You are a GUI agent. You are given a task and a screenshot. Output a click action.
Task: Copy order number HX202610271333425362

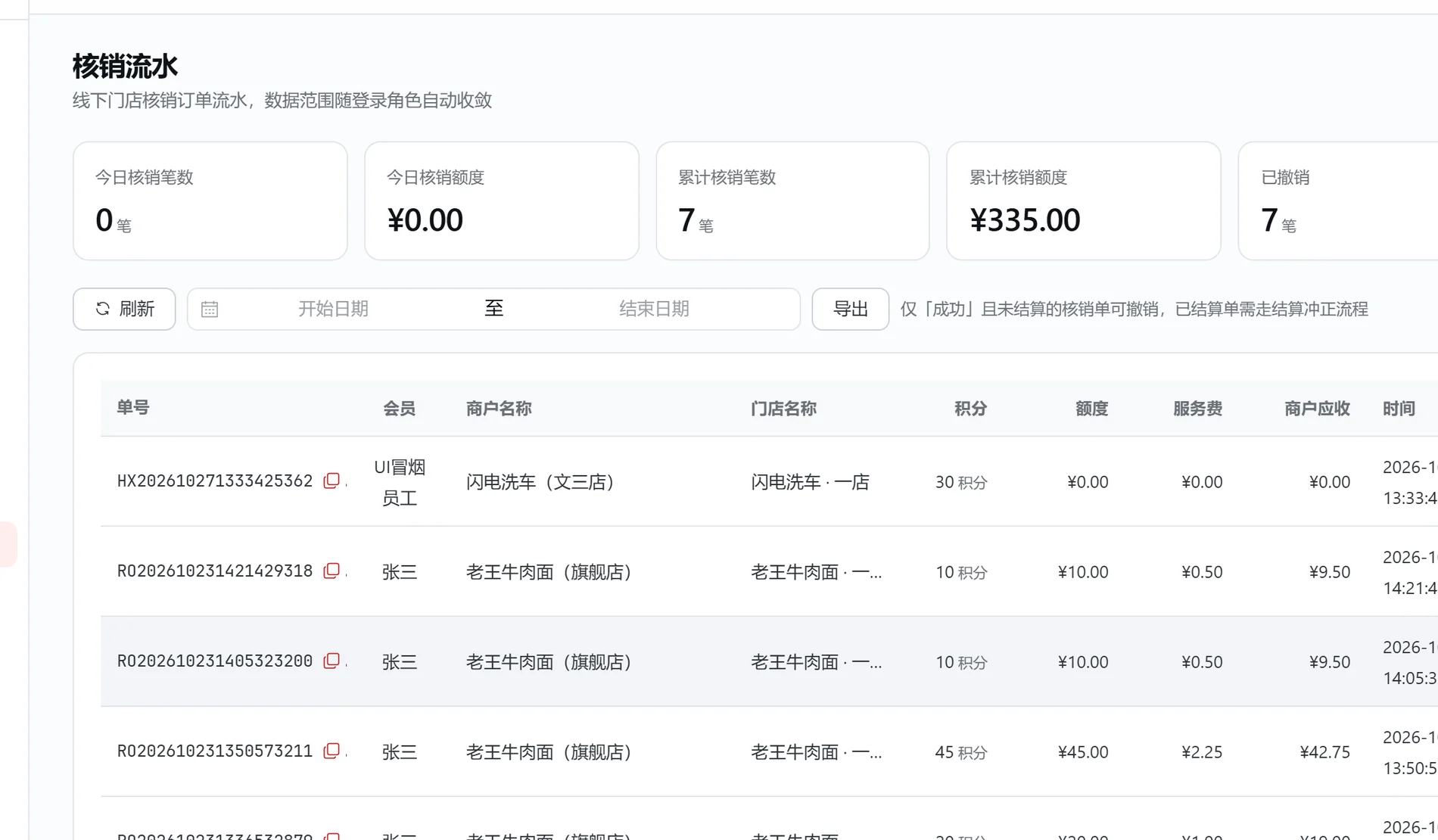(x=331, y=481)
